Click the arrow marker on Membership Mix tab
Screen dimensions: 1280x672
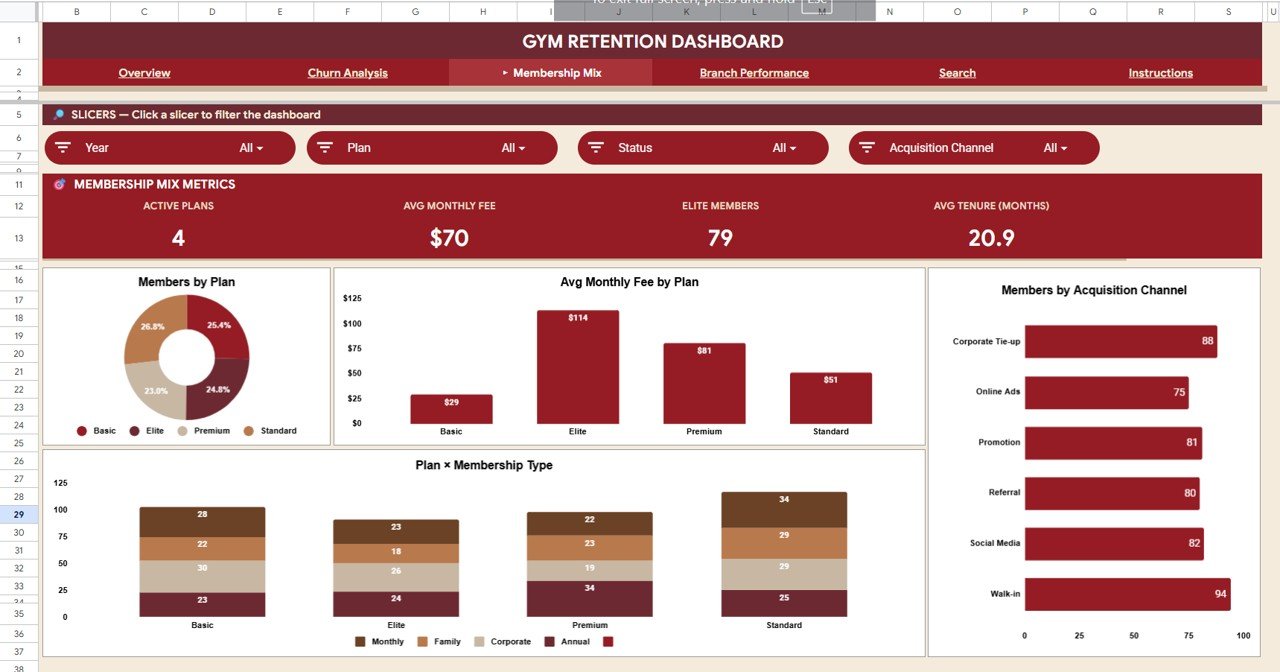[505, 72]
